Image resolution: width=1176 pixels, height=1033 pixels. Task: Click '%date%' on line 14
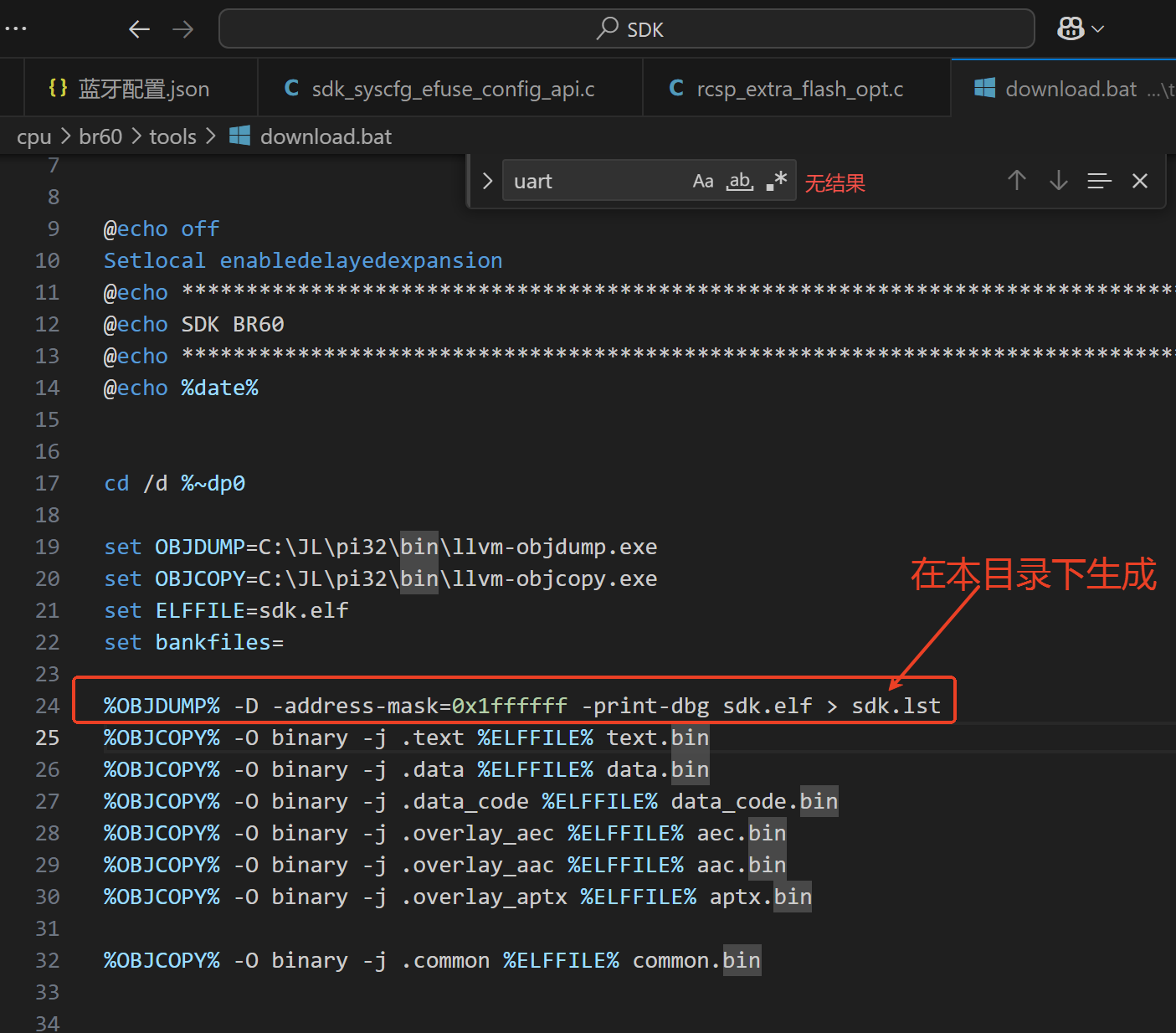tap(220, 388)
